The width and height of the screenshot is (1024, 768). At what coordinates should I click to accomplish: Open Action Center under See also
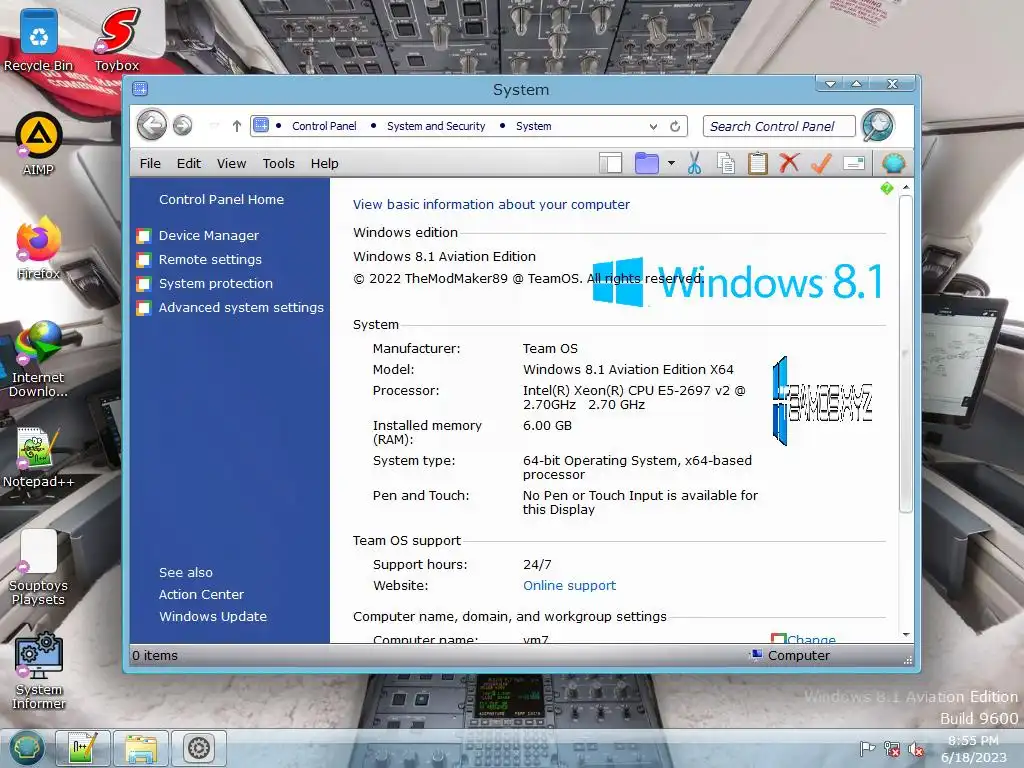[x=201, y=594]
